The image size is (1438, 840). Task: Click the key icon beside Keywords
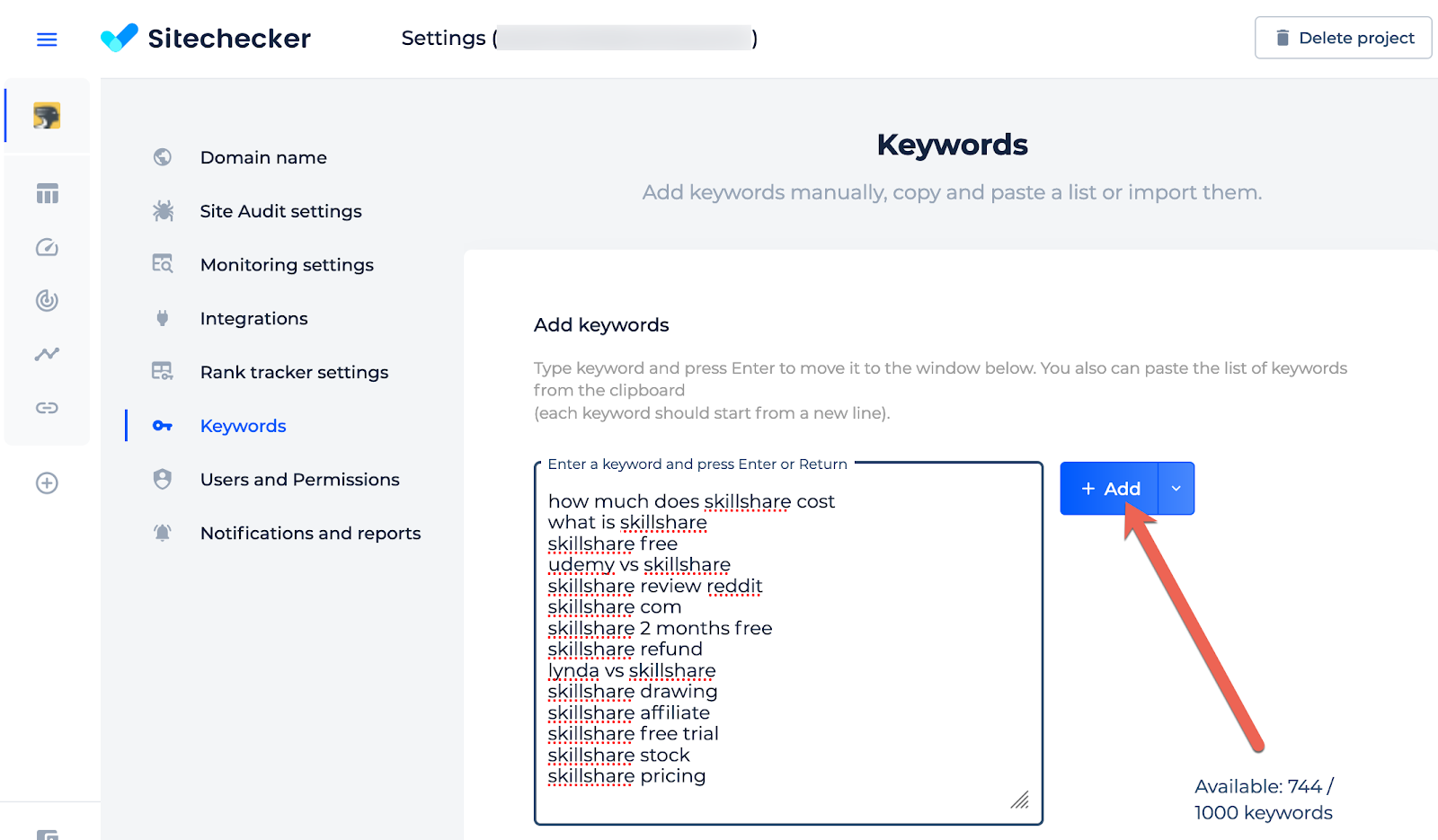[x=163, y=426]
